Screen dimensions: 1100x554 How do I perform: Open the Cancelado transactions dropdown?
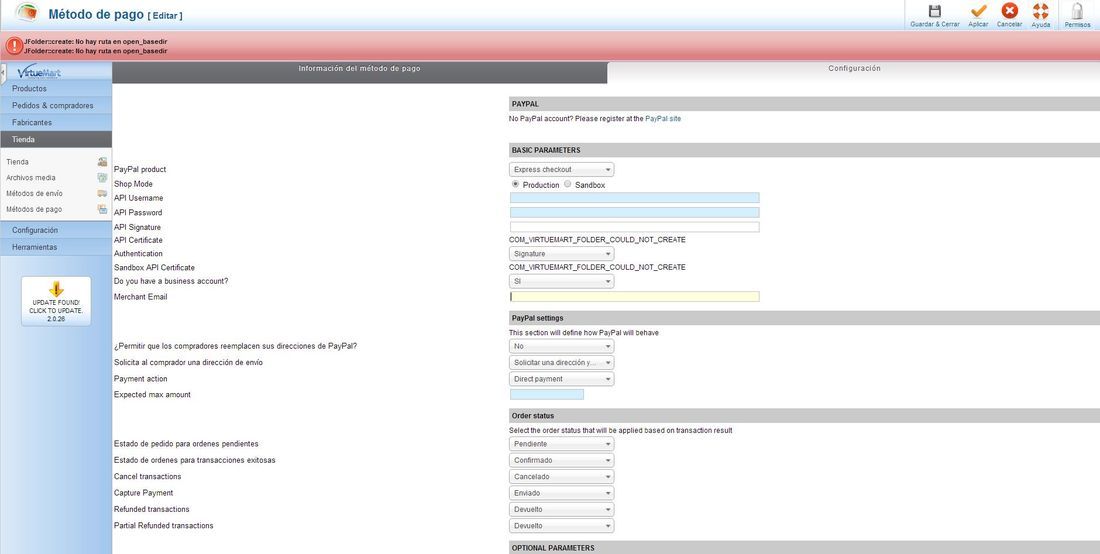point(561,477)
